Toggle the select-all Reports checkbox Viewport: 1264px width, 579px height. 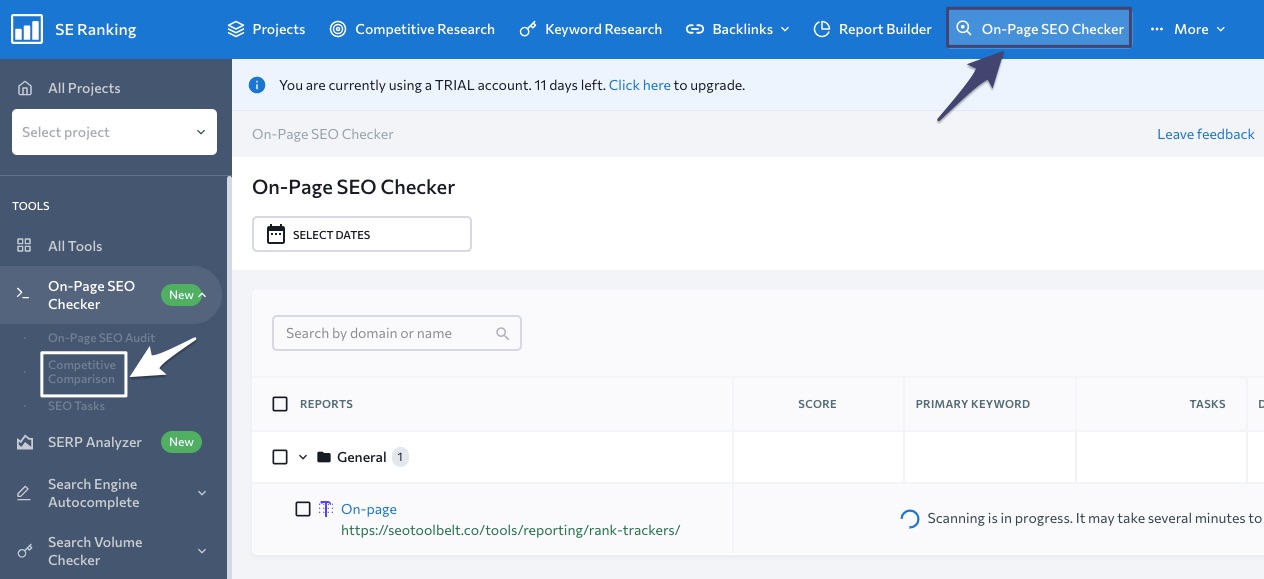pyautogui.click(x=280, y=404)
